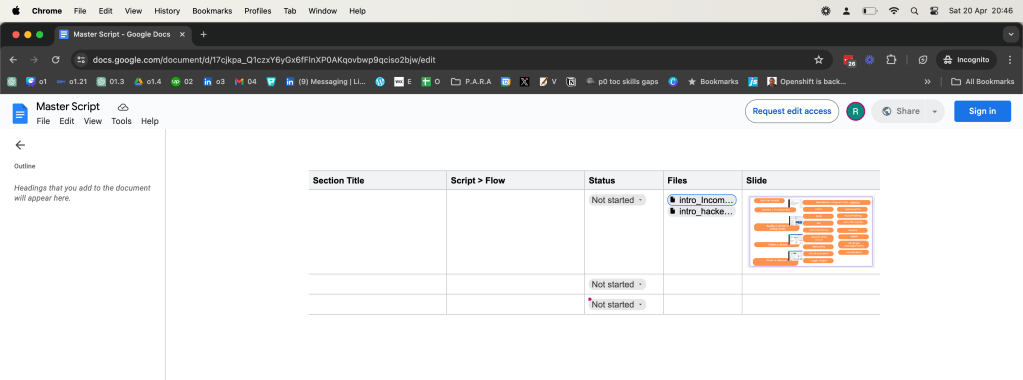Click the site information icon in address bar
This screenshot has height=380, width=1023.
(81, 59)
